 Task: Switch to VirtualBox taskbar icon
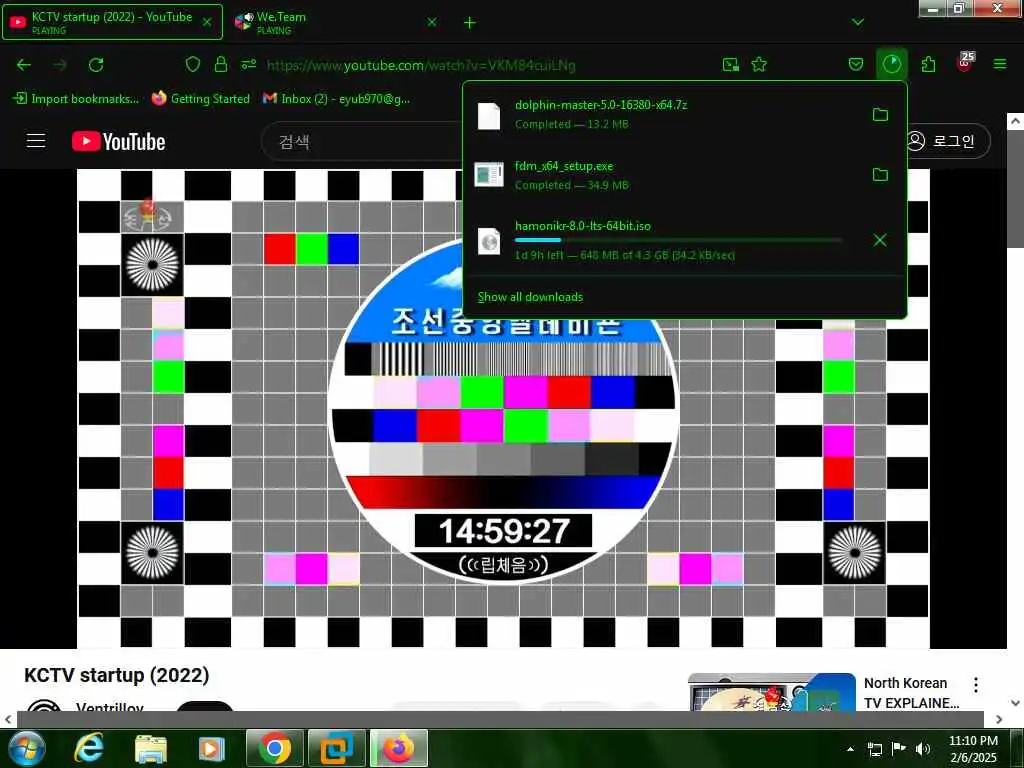pos(336,748)
